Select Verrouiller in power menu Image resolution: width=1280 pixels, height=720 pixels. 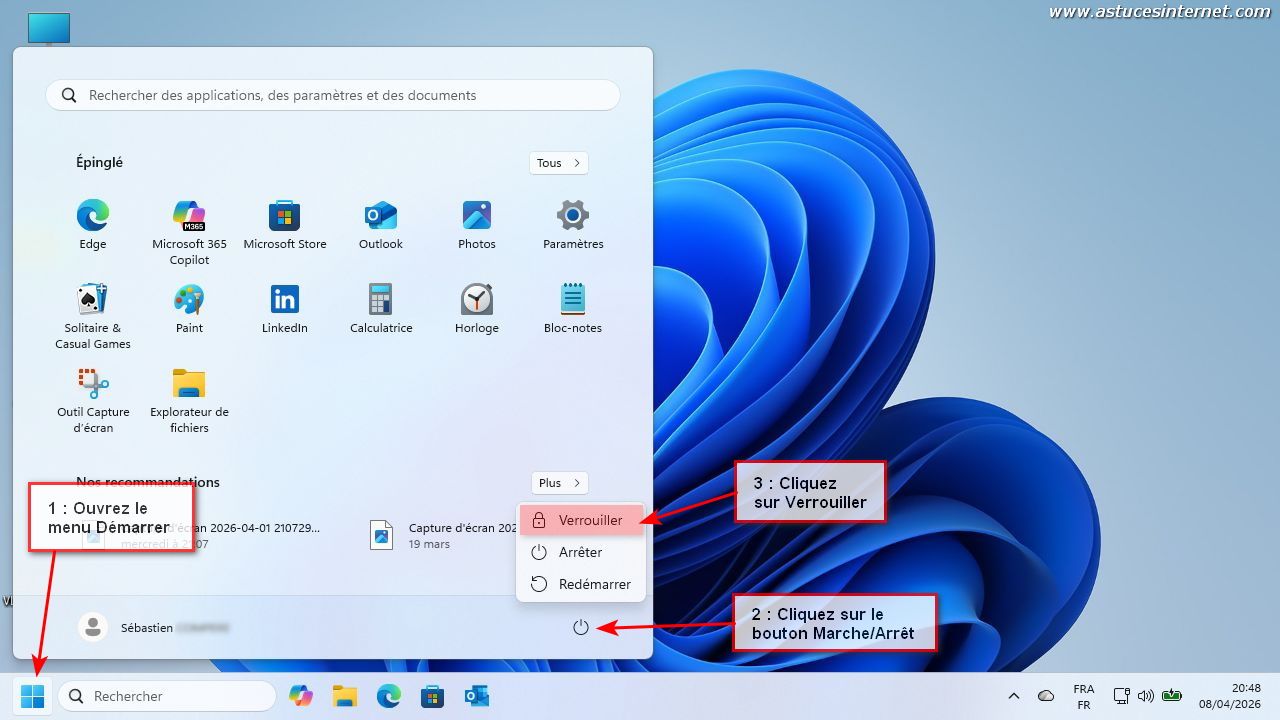(581, 520)
